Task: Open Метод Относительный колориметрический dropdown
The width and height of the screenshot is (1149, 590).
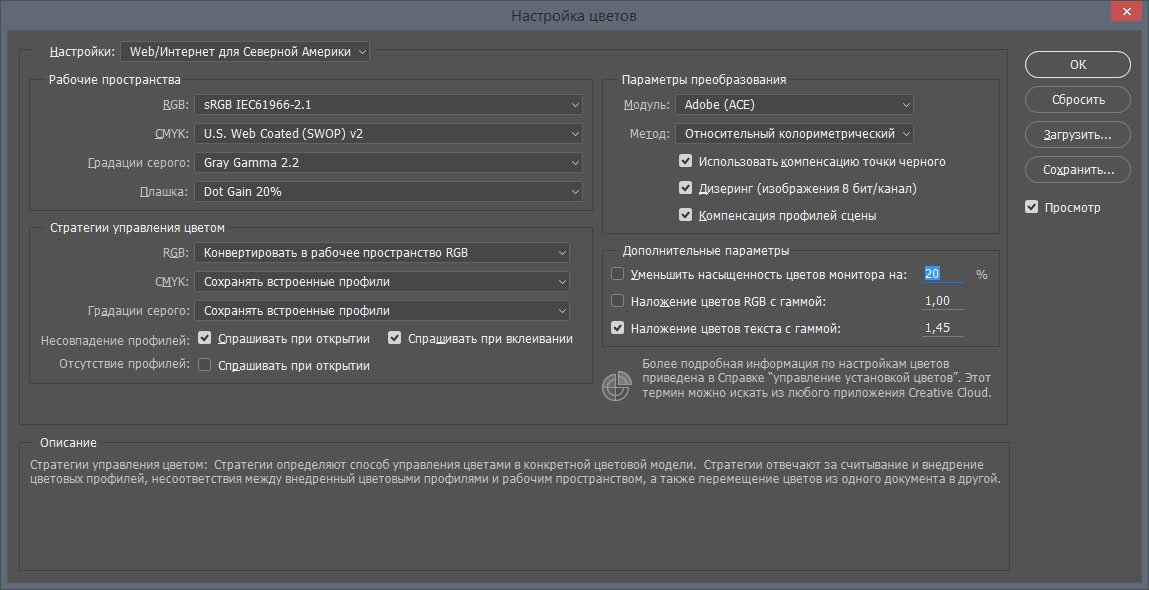Action: click(x=794, y=133)
